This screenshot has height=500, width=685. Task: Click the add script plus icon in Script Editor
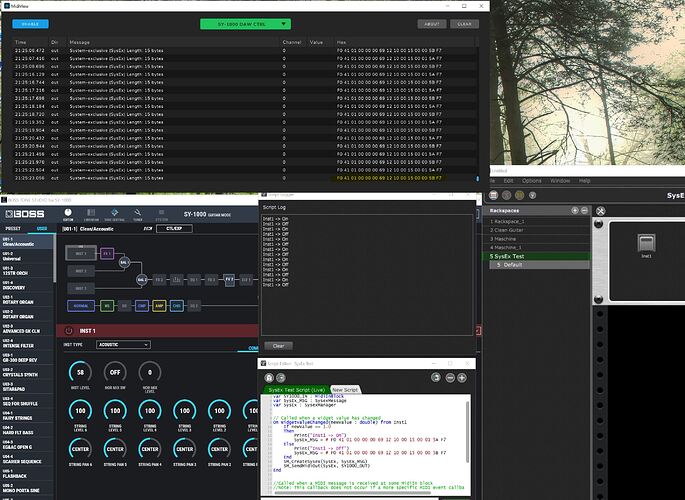pos(462,378)
